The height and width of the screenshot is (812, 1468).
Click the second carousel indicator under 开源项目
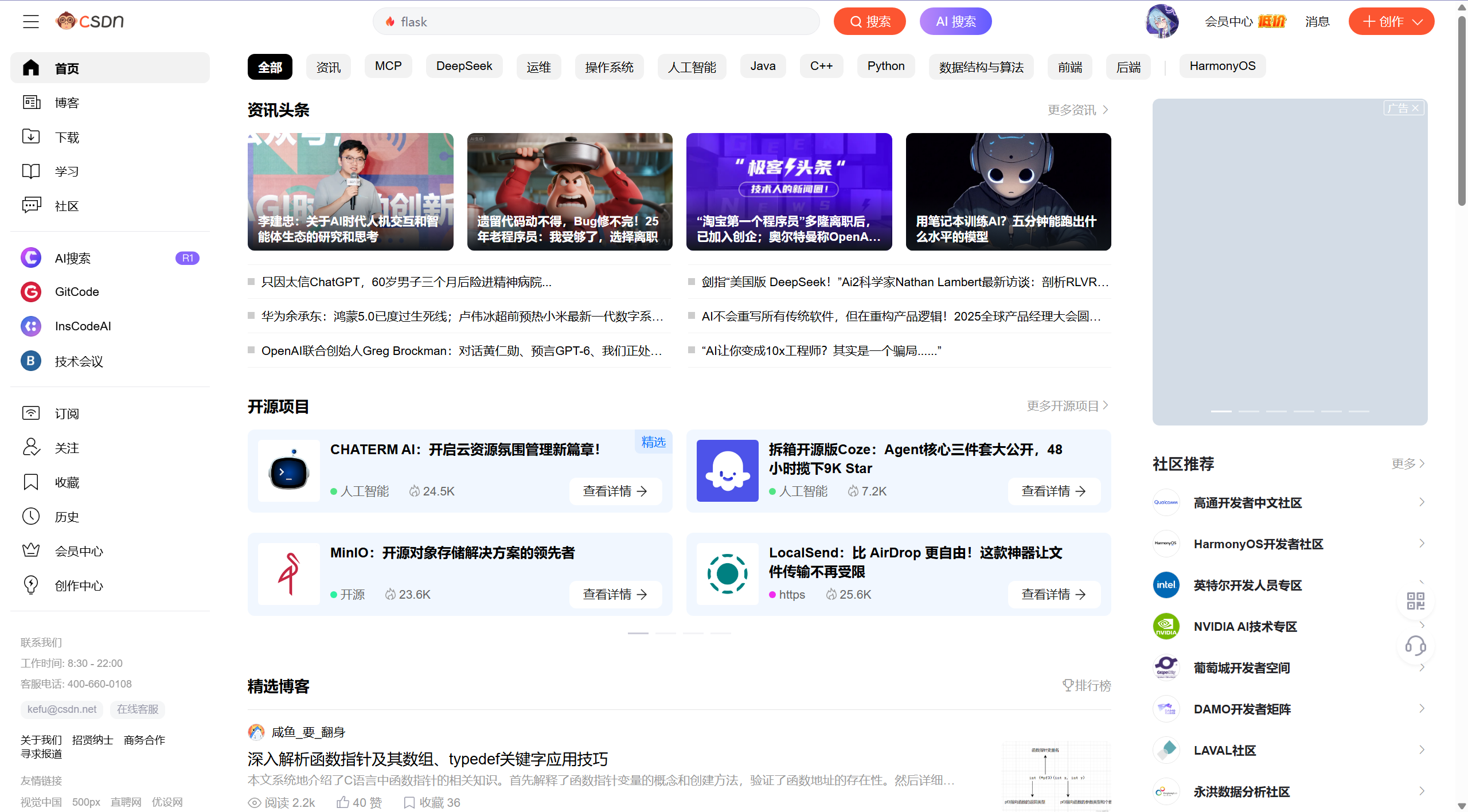pos(666,633)
